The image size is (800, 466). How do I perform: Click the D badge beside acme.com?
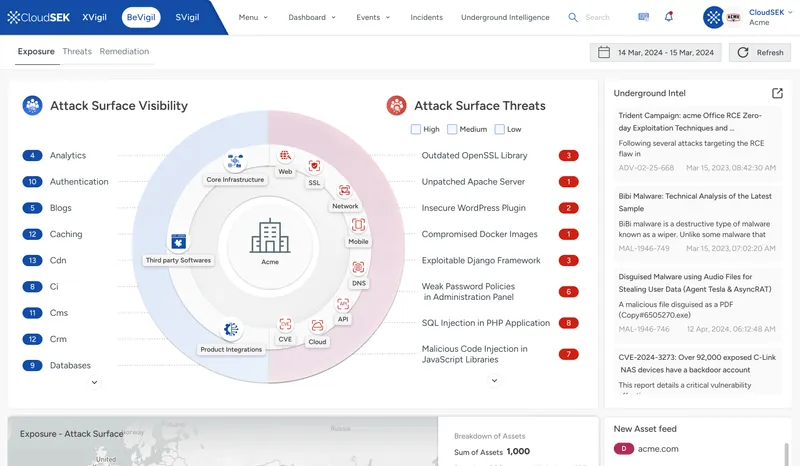tap(623, 449)
